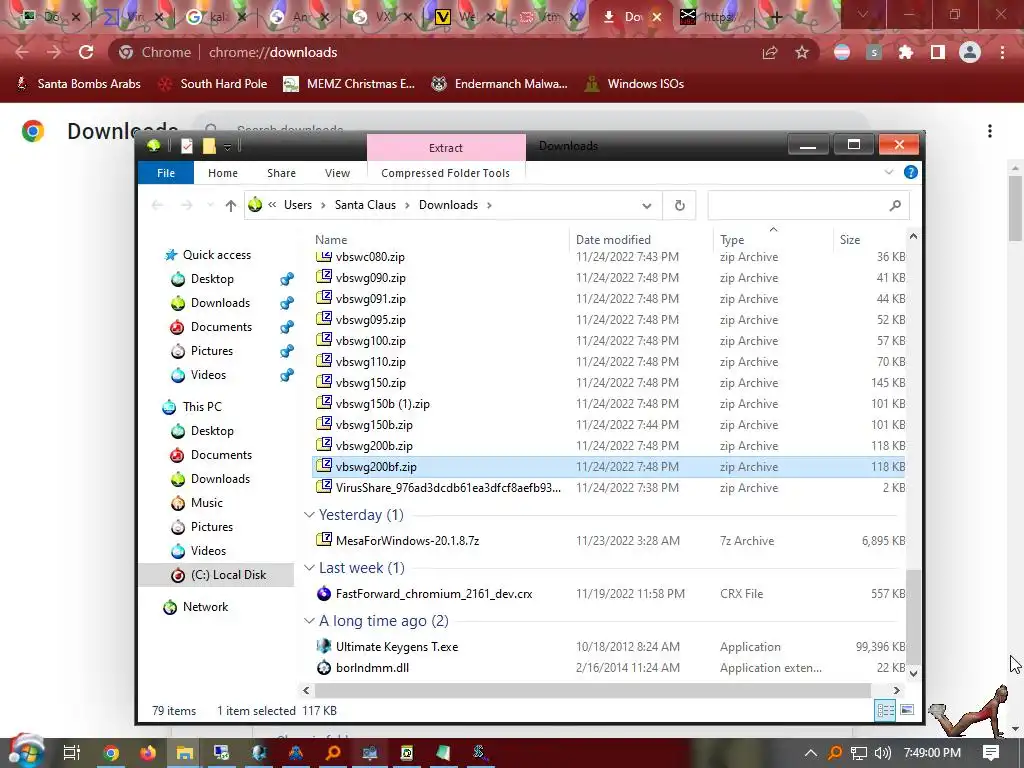
Task: Expand the Explorer ribbon chevron
Action: pyautogui.click(x=888, y=172)
